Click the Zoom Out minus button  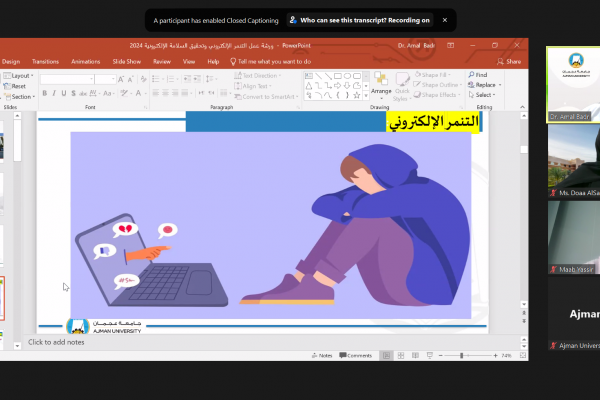point(440,356)
